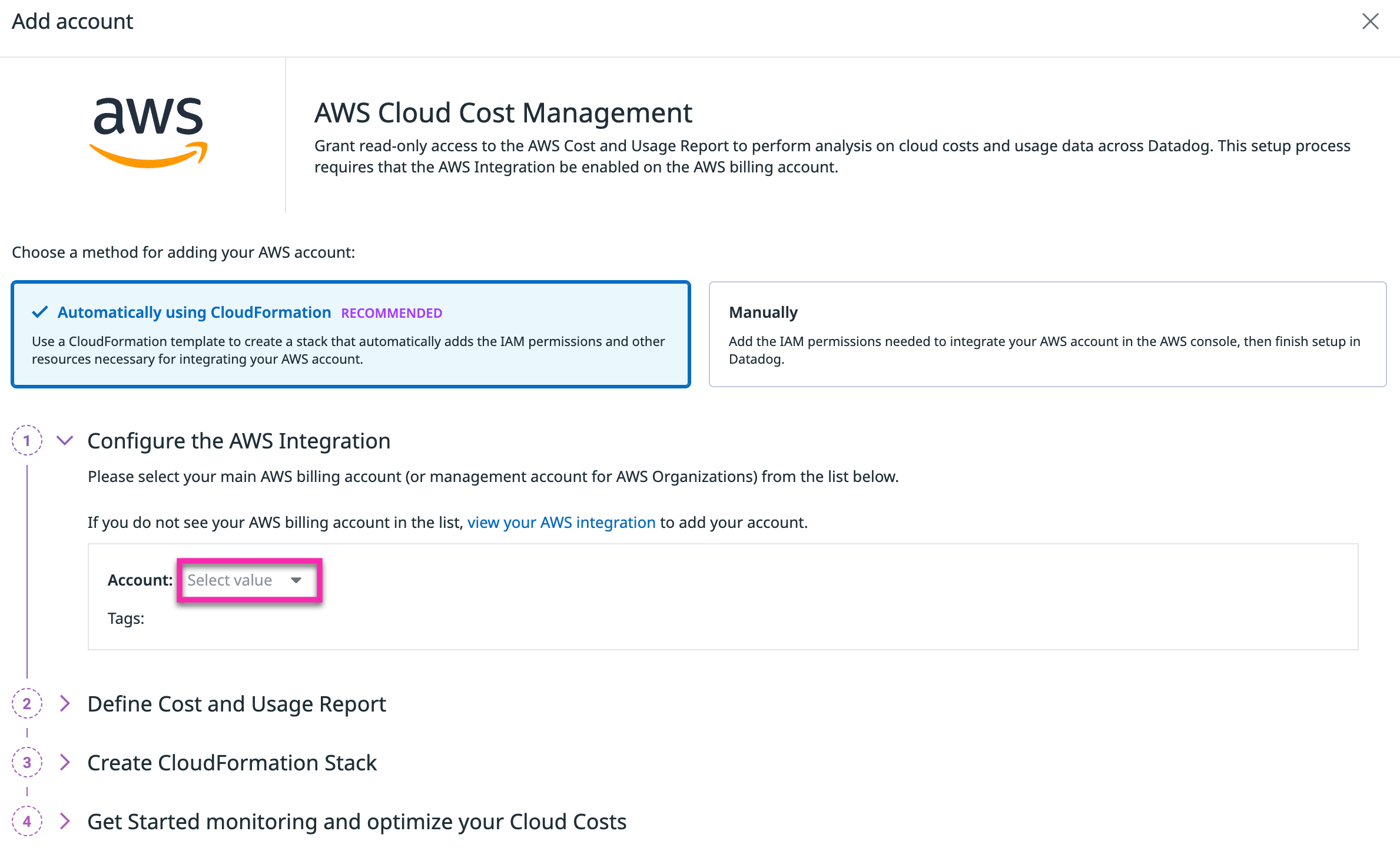Click the checkmark on CloudFormation option
The height and width of the screenshot is (851, 1400).
tap(40, 313)
